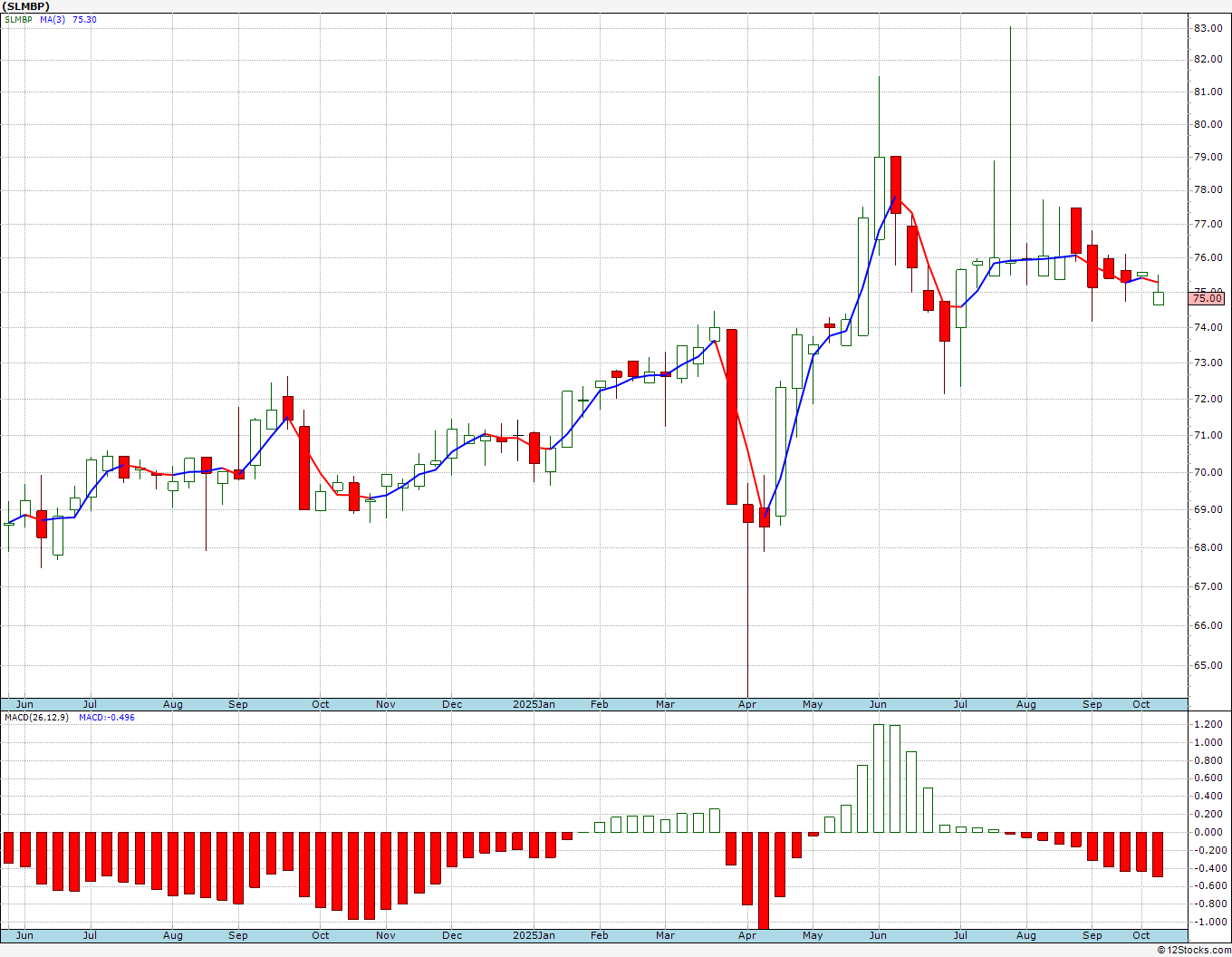Click the 0.000 MACD axis label

1208,833
